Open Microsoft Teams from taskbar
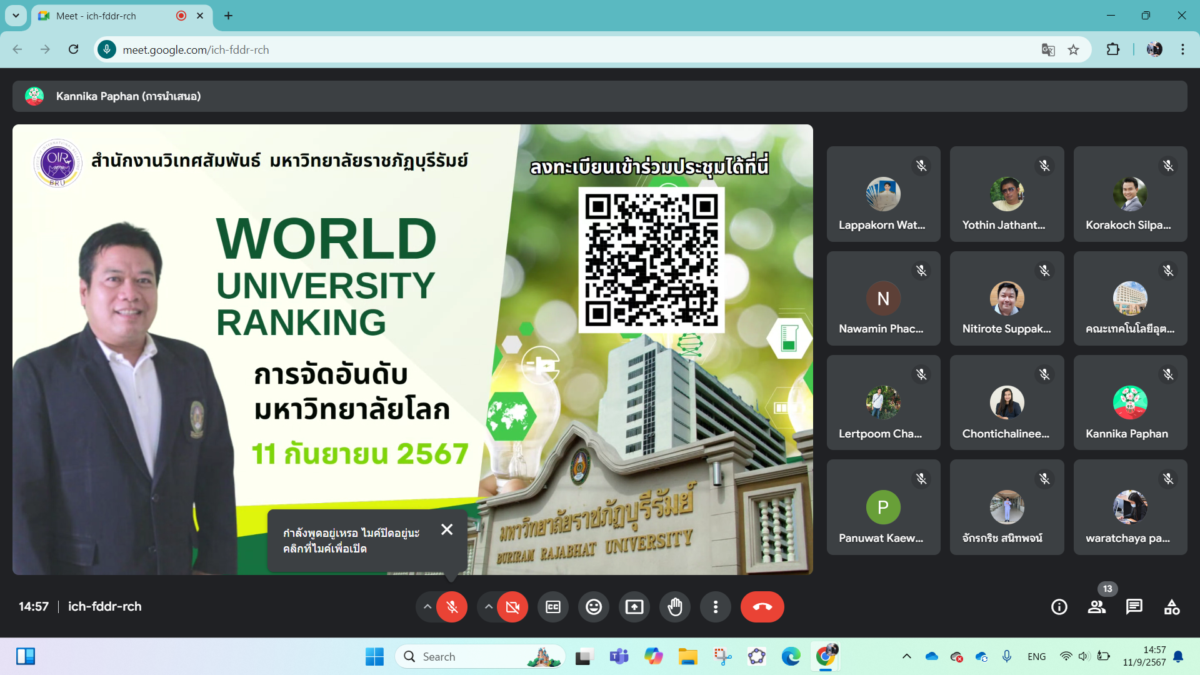 [x=619, y=656]
